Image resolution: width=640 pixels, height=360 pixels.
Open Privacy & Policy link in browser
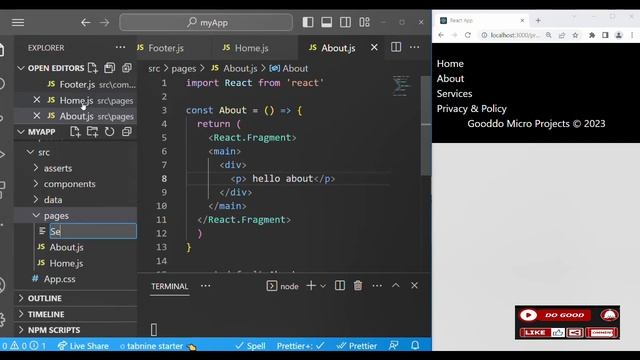(x=471, y=109)
